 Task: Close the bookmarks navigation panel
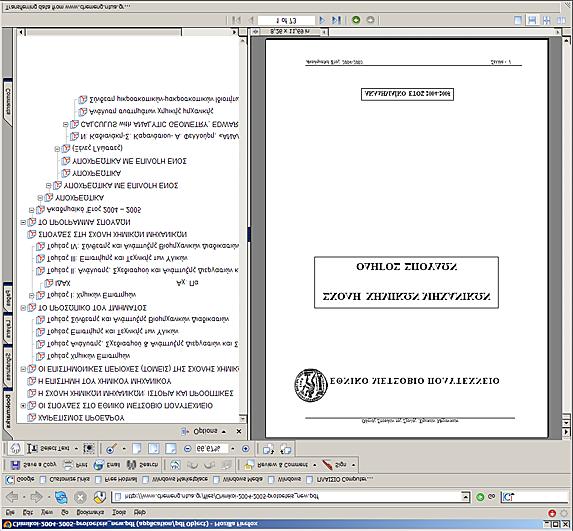[x=239, y=431]
